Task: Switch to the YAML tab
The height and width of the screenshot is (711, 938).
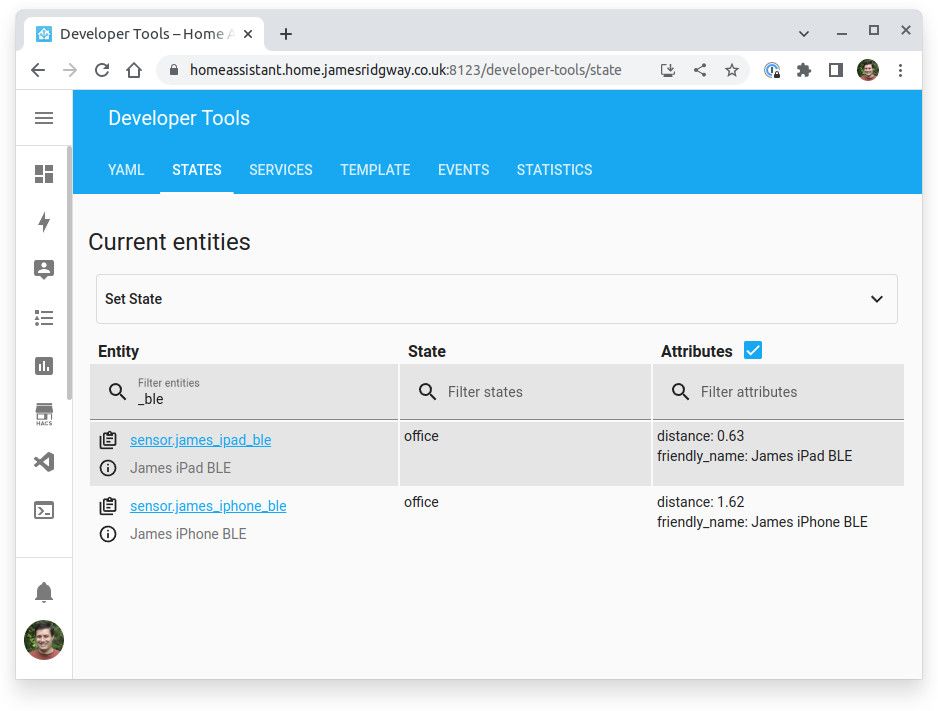Action: 126,170
